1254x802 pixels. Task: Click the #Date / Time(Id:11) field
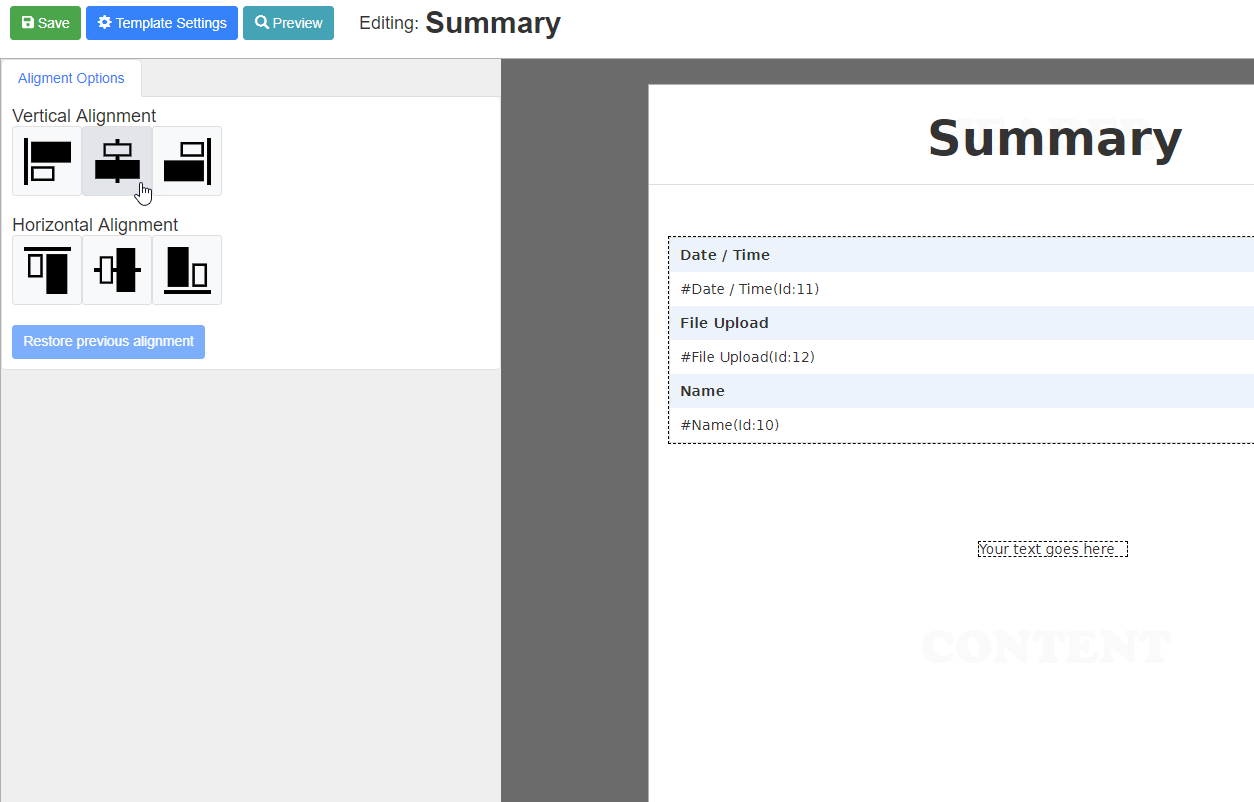click(x=962, y=289)
